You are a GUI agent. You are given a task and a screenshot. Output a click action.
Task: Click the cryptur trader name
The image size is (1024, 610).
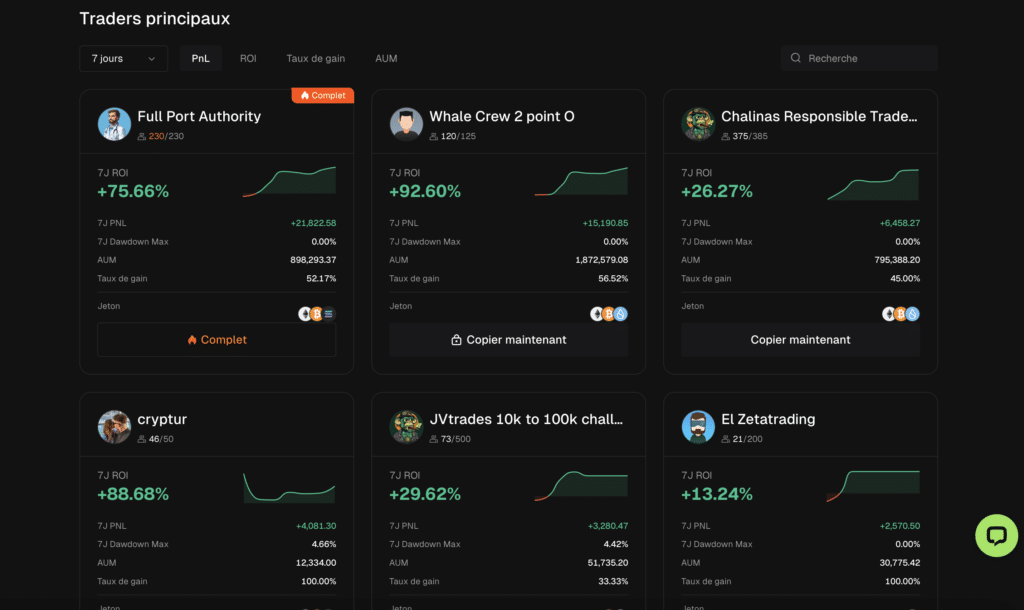(162, 419)
